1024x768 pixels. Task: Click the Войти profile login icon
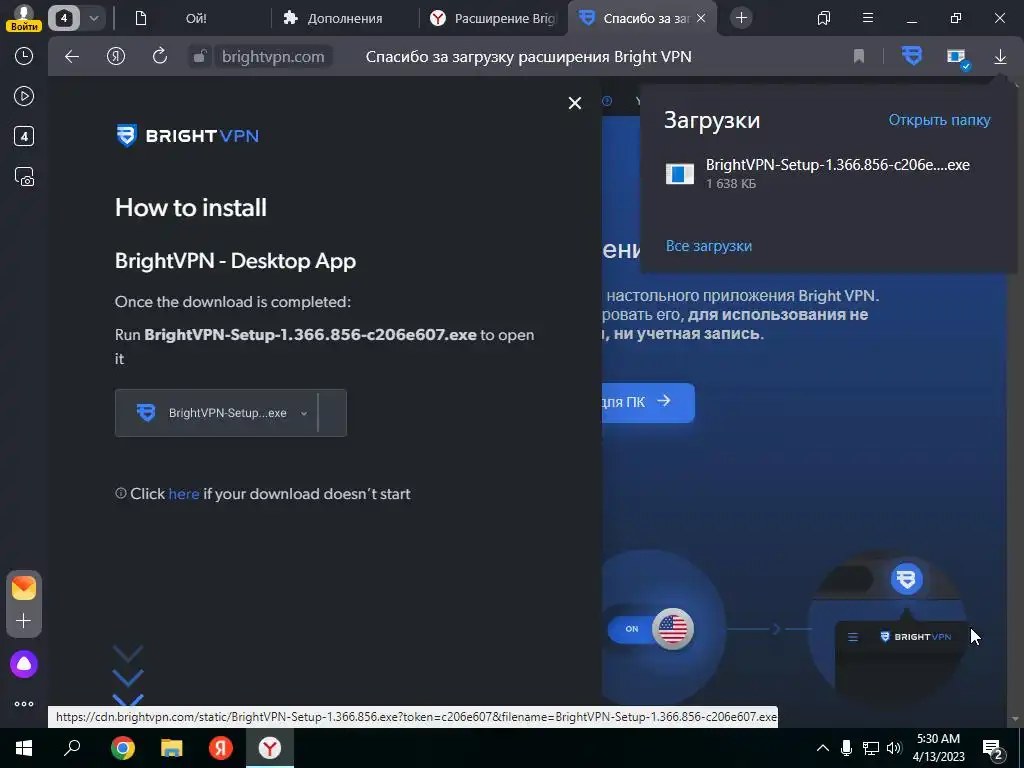(24, 18)
